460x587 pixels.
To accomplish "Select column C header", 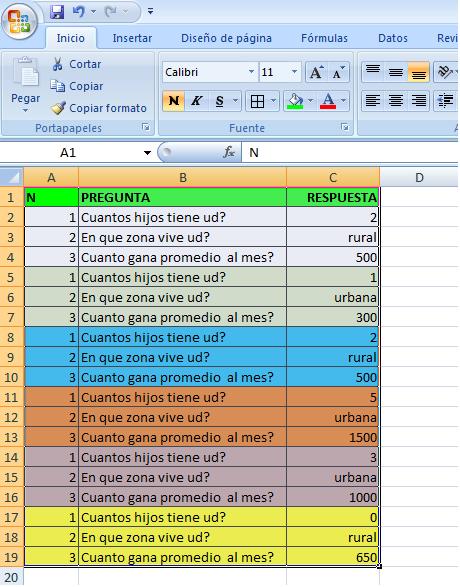I will [333, 177].
